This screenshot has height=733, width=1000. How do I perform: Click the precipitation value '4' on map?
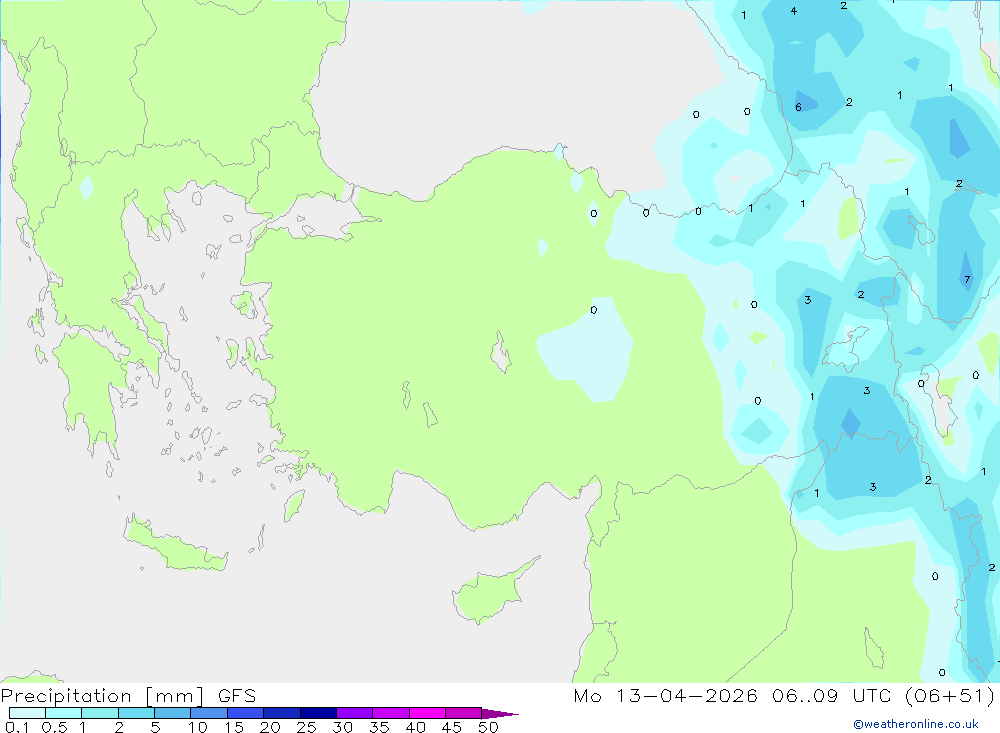pos(793,11)
